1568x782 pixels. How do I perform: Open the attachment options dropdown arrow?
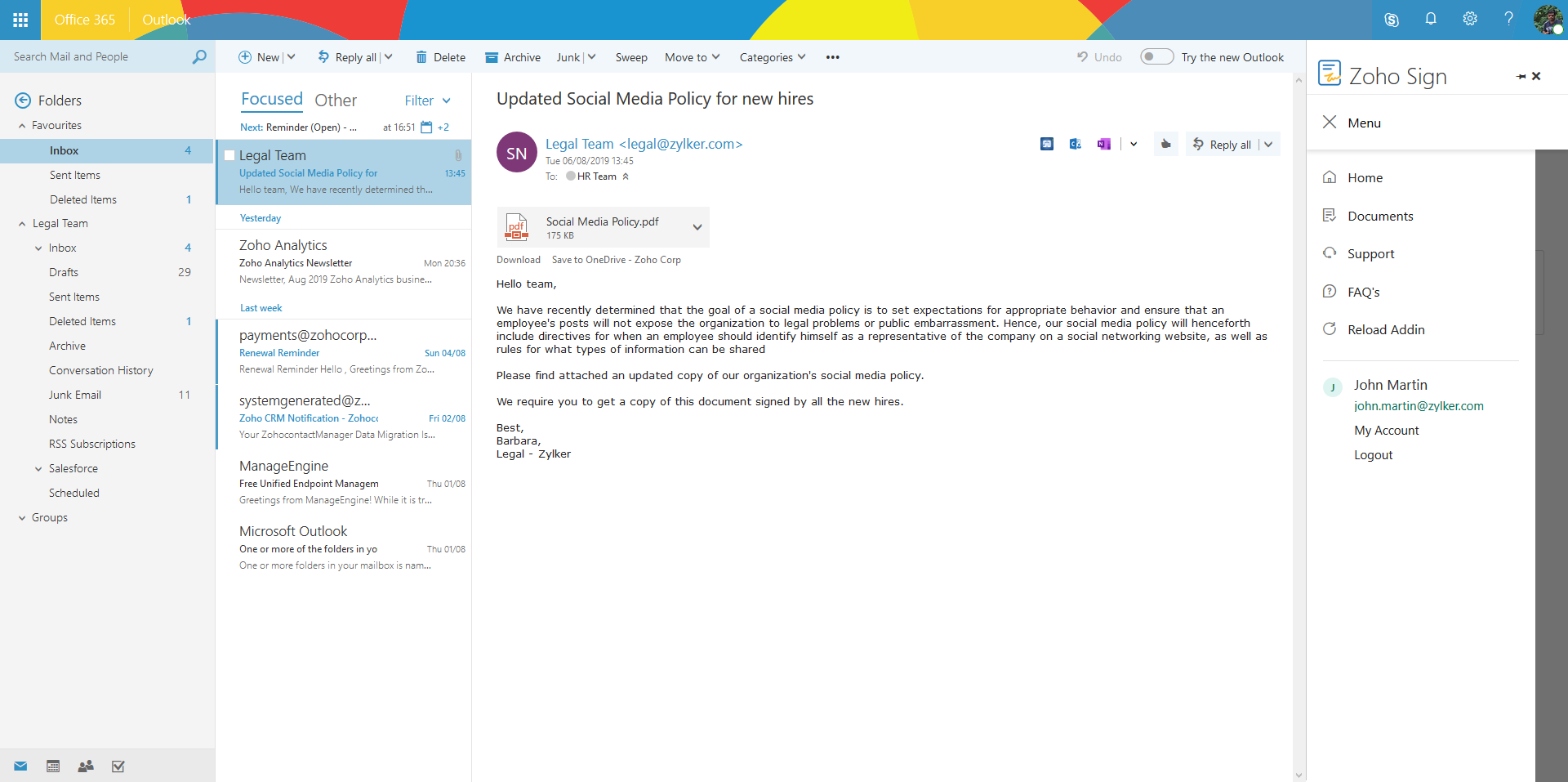[x=697, y=227]
